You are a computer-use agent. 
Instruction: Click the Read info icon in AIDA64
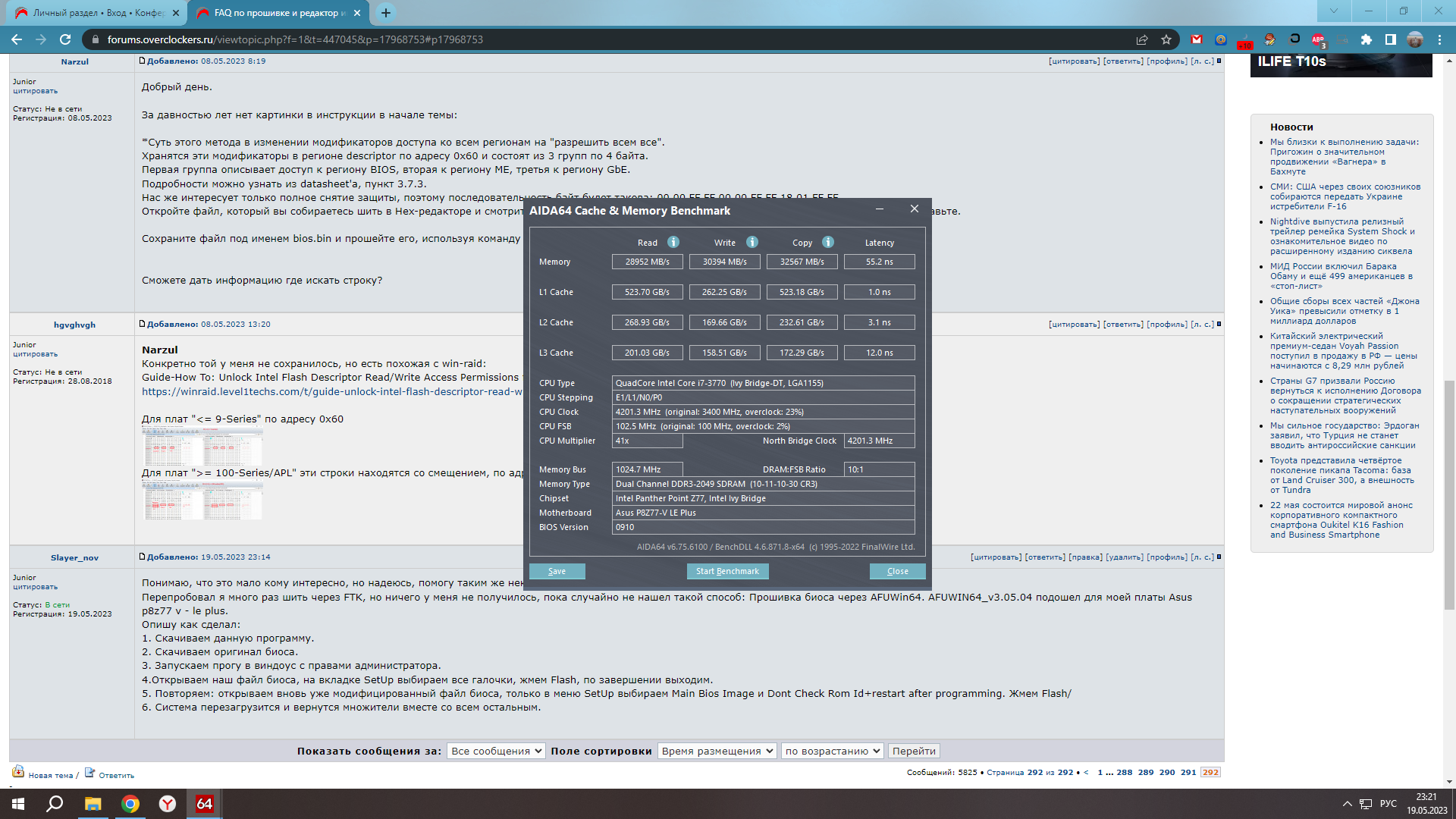pyautogui.click(x=673, y=242)
